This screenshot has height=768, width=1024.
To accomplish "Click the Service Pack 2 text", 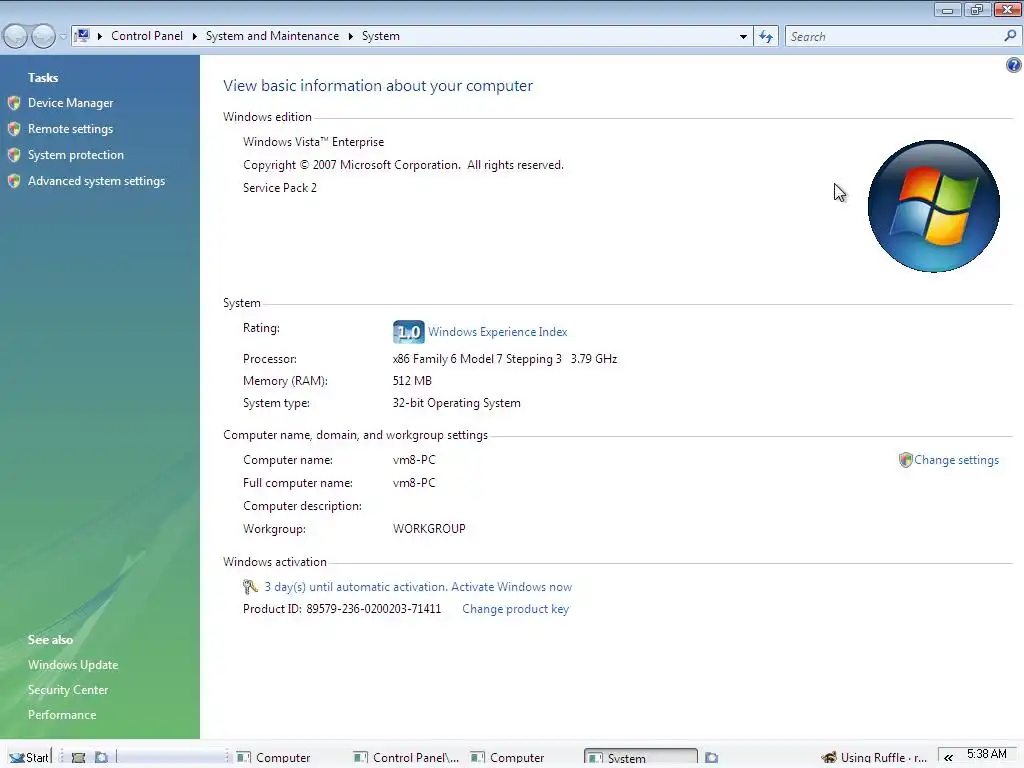I will [x=280, y=188].
